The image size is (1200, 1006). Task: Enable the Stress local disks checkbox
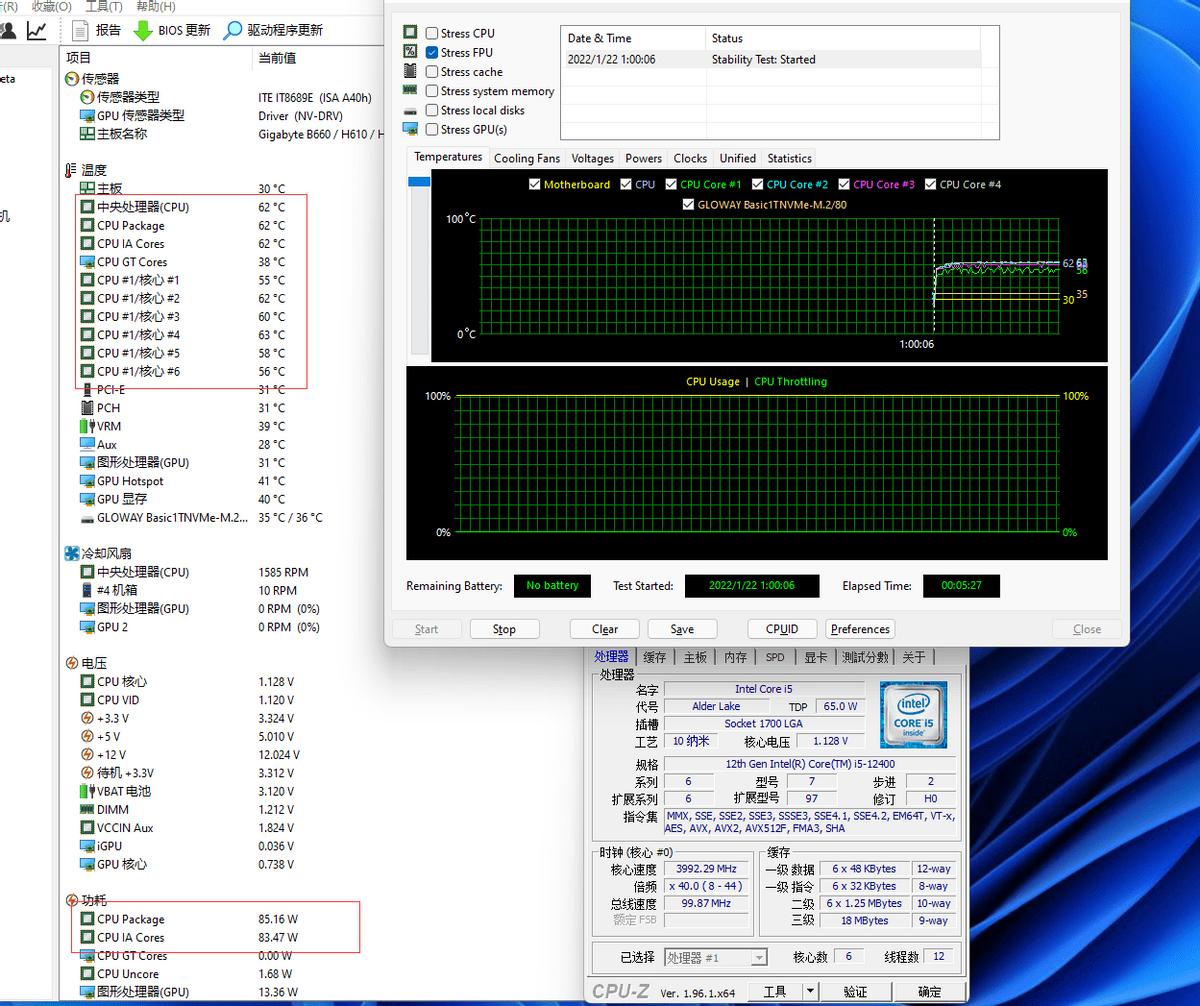point(432,110)
